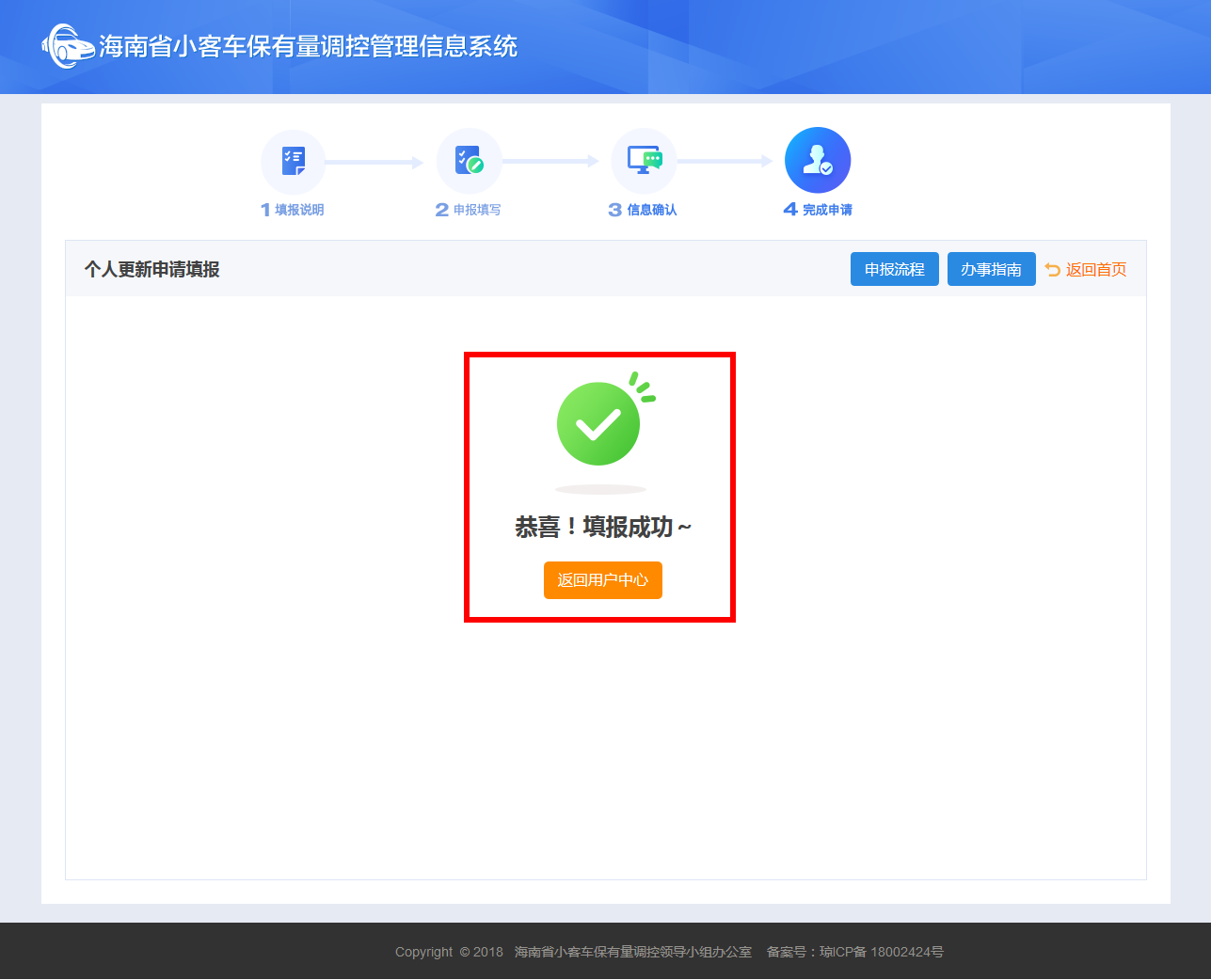1211x980 pixels.
Task: Click the car logo in the header
Action: click(x=68, y=46)
